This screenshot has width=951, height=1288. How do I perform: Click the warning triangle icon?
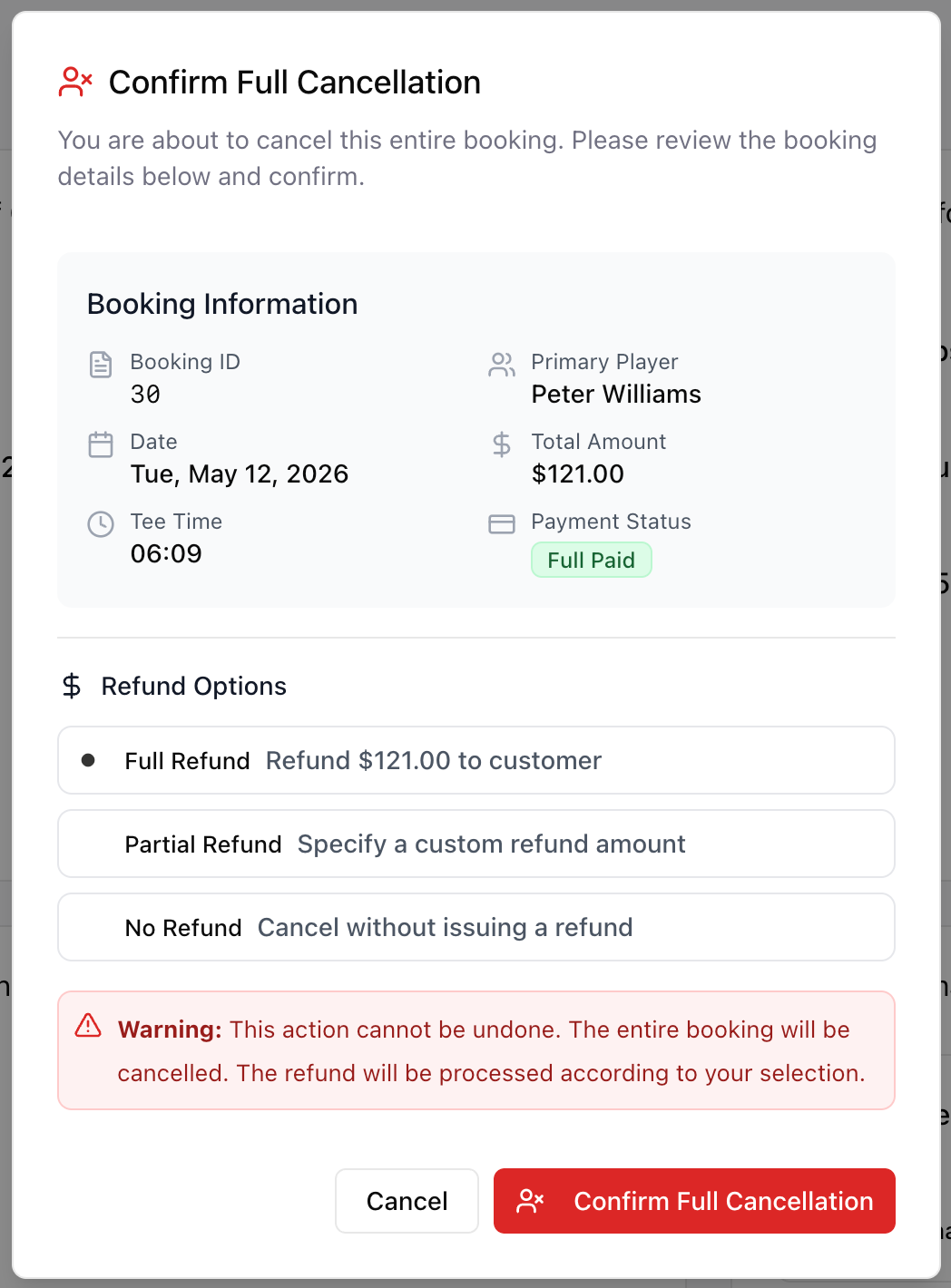(88, 1026)
